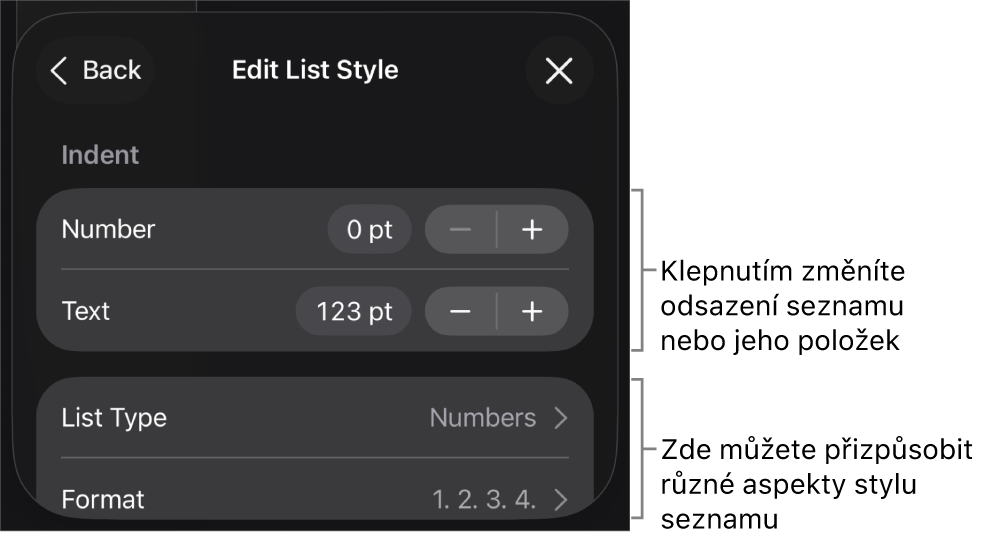Increase the Number indent with plus

[x=532, y=230]
